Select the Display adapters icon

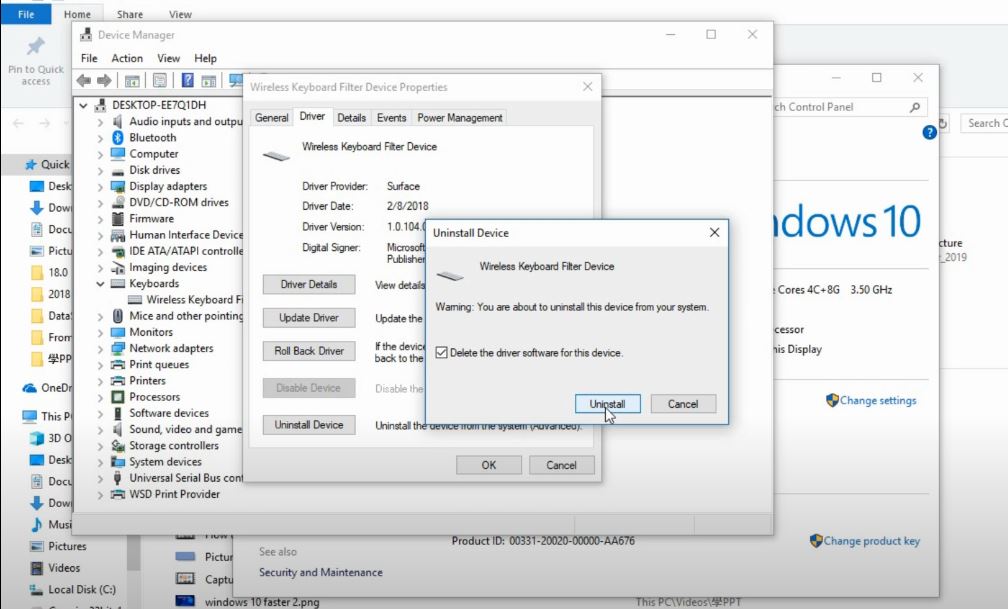[x=118, y=186]
